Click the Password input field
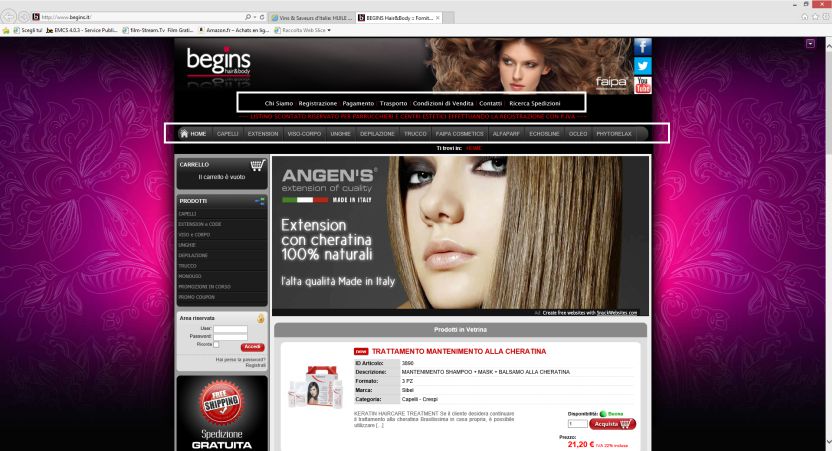832x451 pixels. pos(230,336)
